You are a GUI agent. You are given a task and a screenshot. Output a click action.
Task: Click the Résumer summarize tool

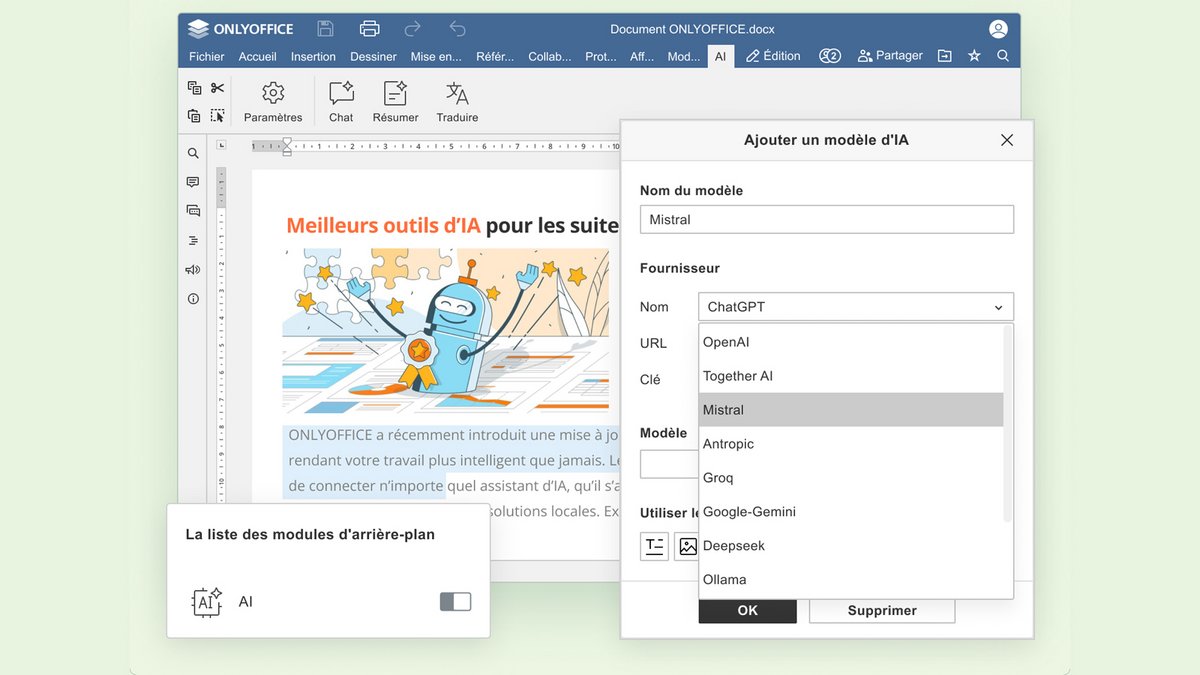click(x=395, y=102)
